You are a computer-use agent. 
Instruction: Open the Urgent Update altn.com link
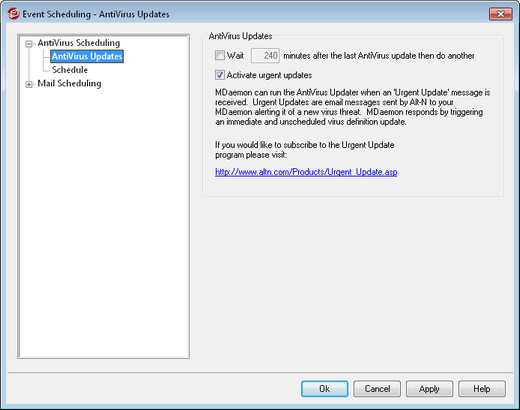pos(306,172)
